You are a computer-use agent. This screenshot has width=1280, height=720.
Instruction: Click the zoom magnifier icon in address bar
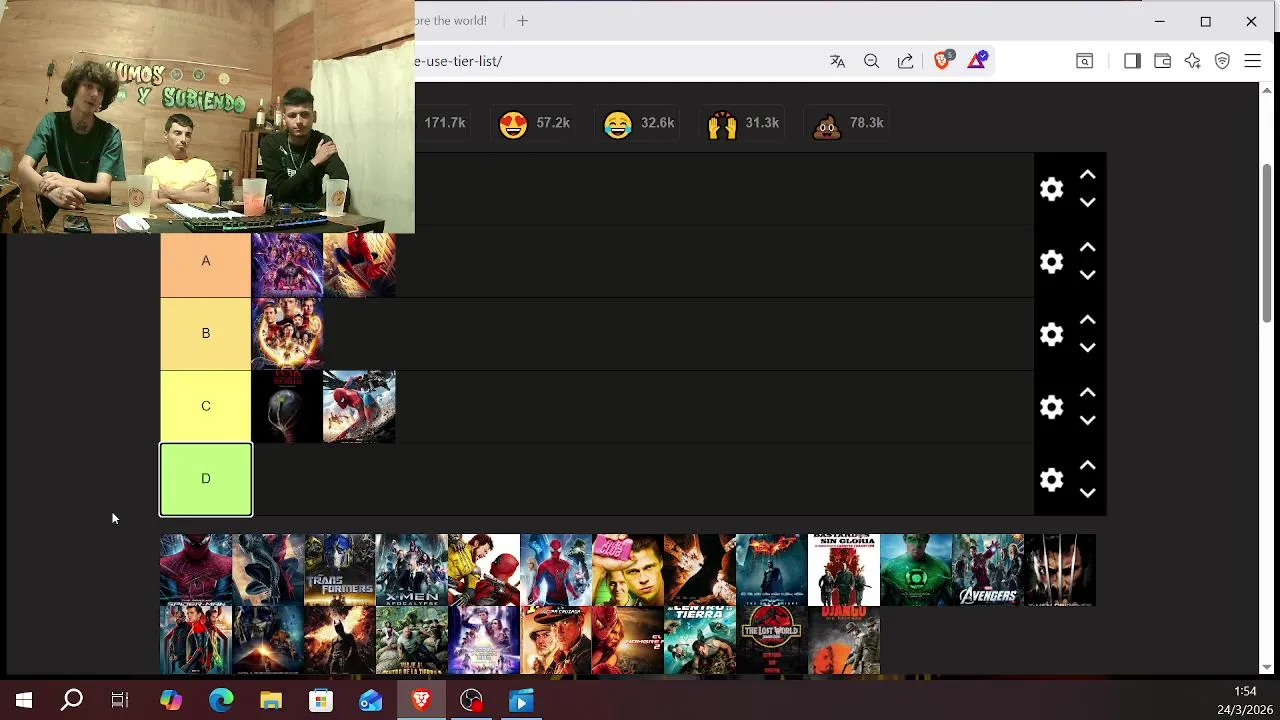click(x=871, y=61)
